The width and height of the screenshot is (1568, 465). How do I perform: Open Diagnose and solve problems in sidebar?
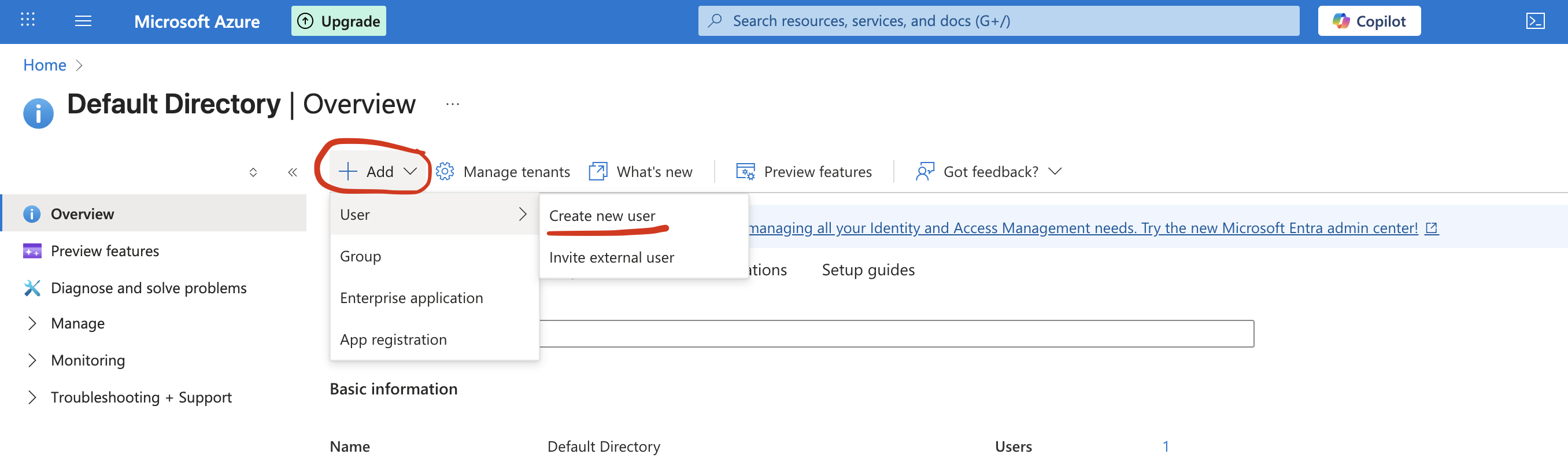(154, 288)
